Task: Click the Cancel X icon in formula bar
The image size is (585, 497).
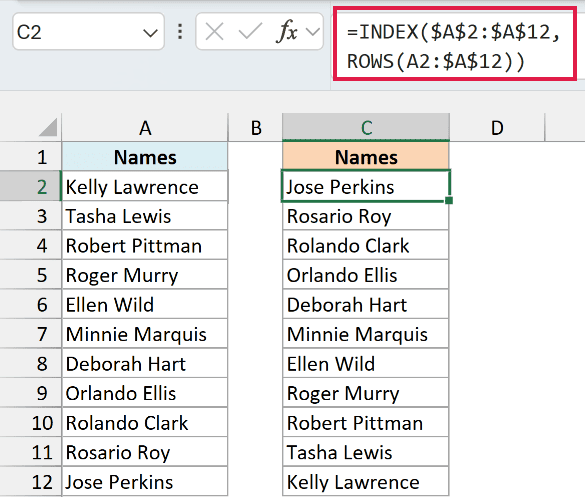Action: coord(215,31)
